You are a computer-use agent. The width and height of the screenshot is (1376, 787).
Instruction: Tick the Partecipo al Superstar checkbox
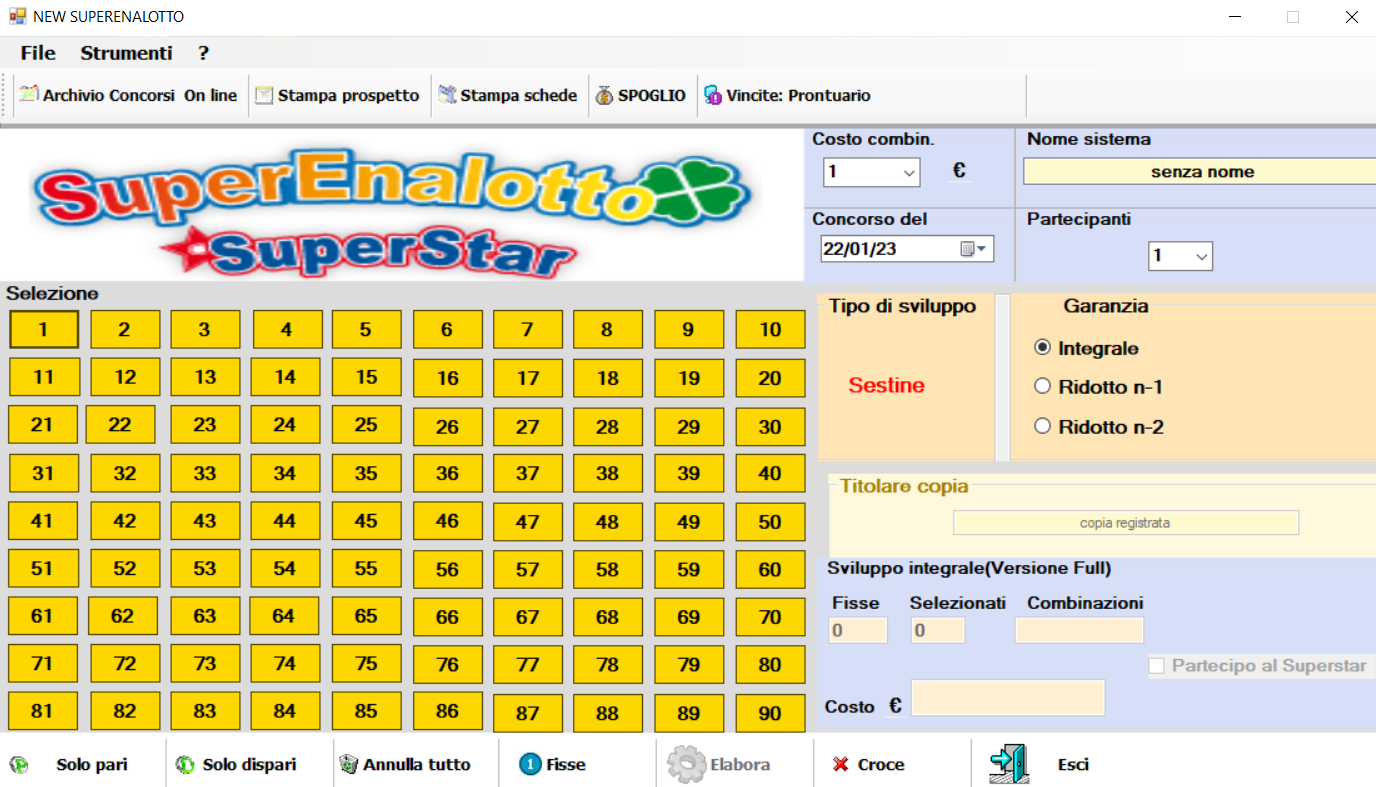[x=1157, y=666]
